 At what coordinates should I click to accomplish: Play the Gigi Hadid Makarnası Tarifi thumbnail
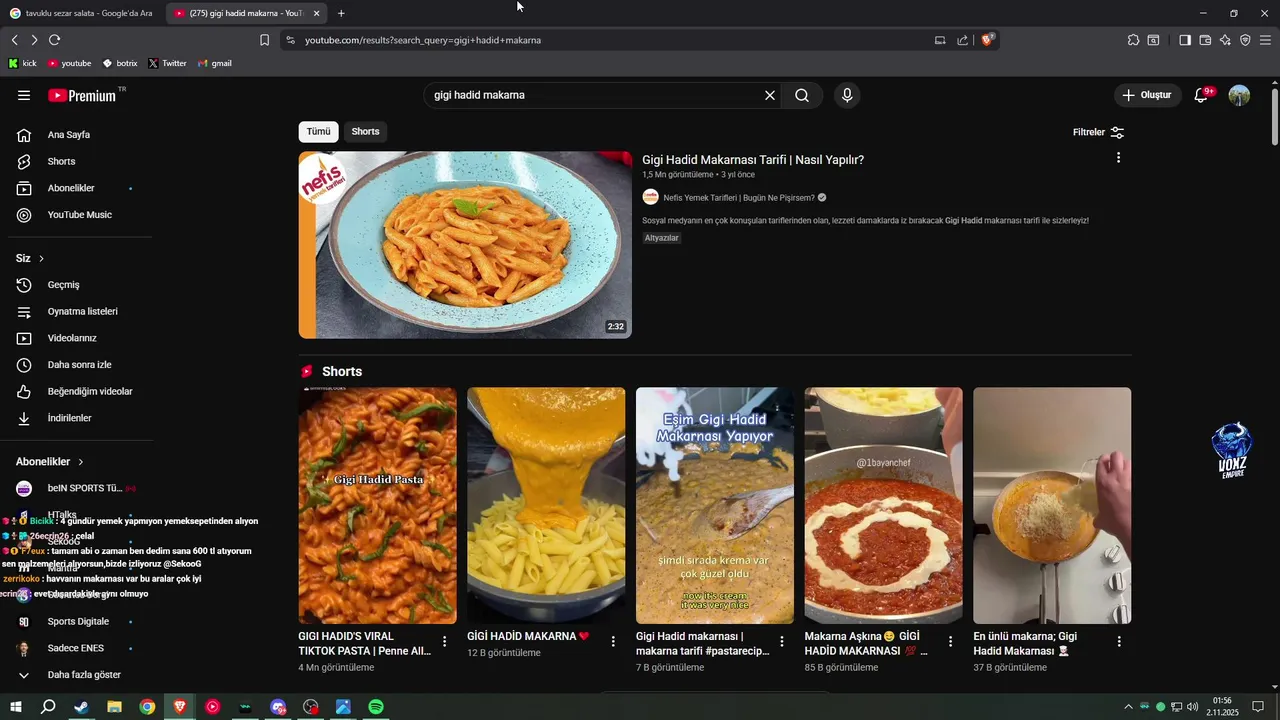point(465,245)
